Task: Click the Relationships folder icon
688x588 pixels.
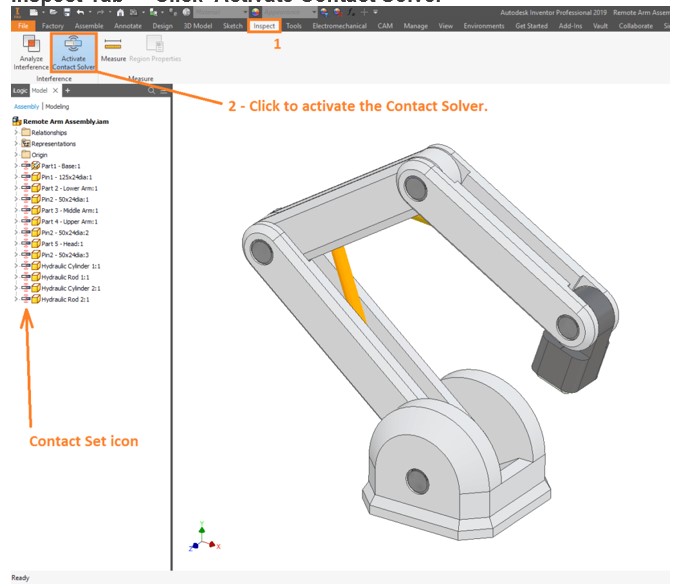Action: point(25,132)
